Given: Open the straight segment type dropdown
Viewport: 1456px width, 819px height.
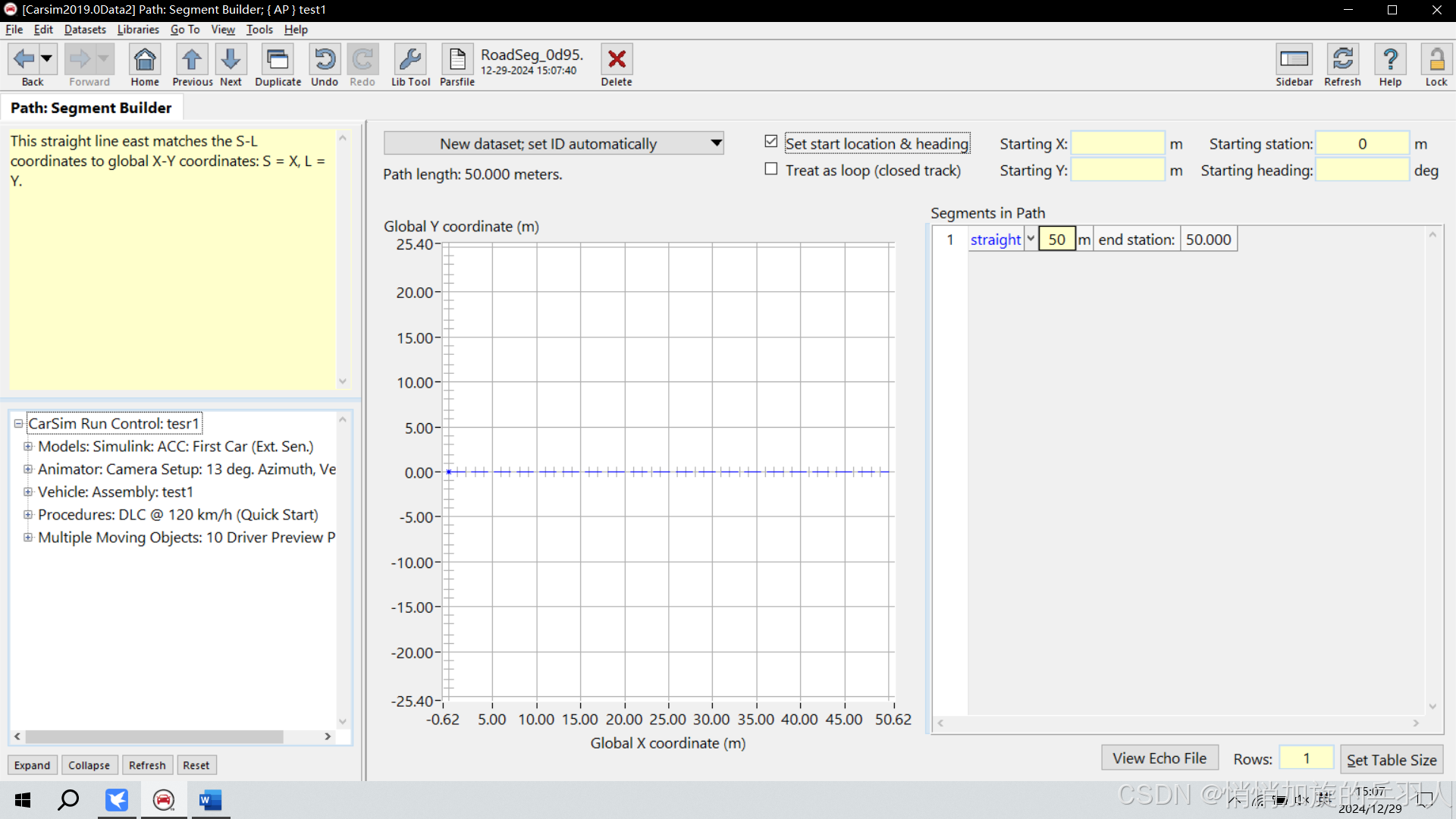Looking at the screenshot, I should [x=1031, y=239].
